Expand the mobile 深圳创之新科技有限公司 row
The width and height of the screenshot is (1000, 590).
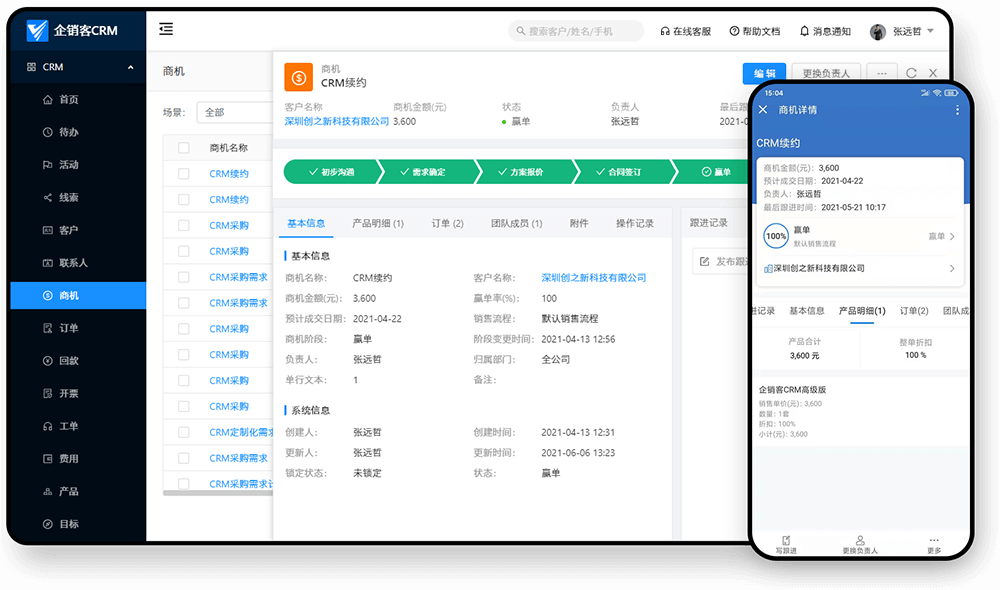860,269
